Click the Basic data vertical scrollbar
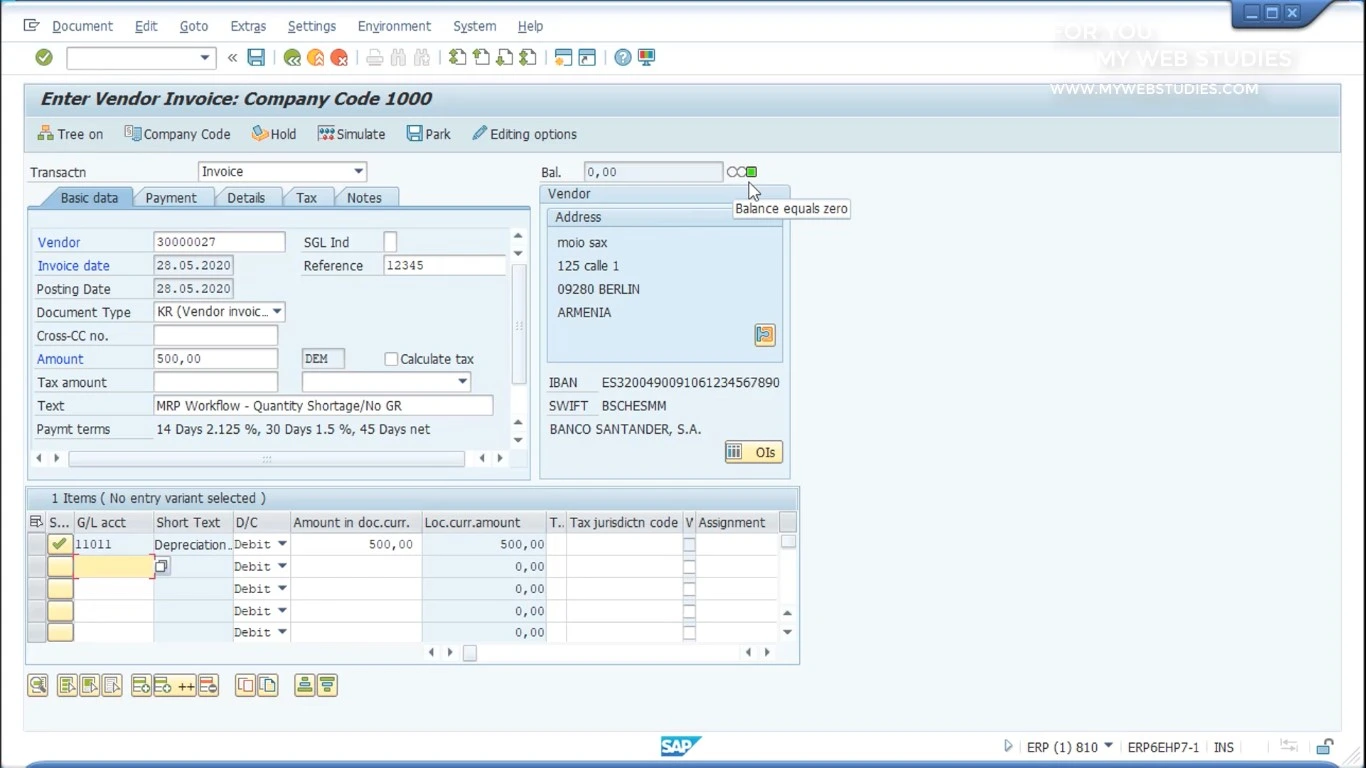This screenshot has width=1366, height=768. click(x=518, y=325)
